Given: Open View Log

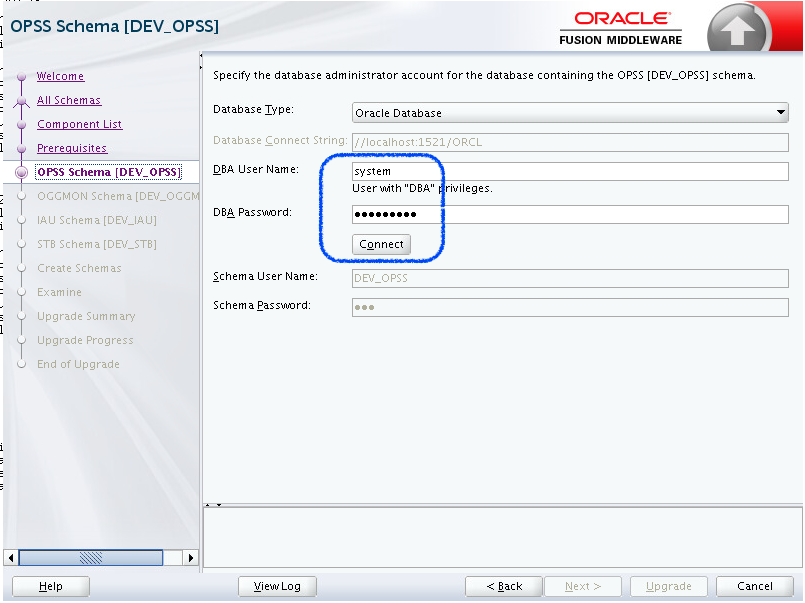Looking at the screenshot, I should pyautogui.click(x=277, y=586).
